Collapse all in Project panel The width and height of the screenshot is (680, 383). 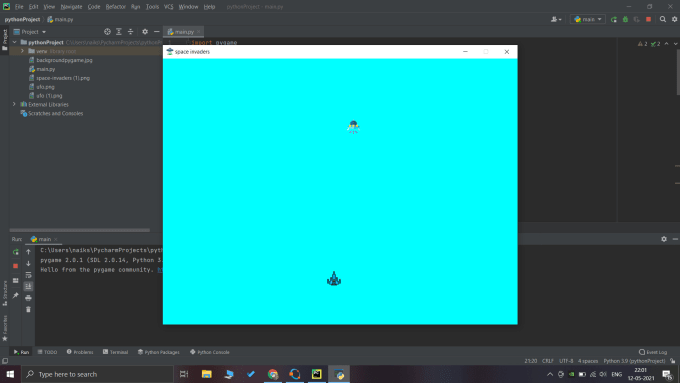[131, 32]
